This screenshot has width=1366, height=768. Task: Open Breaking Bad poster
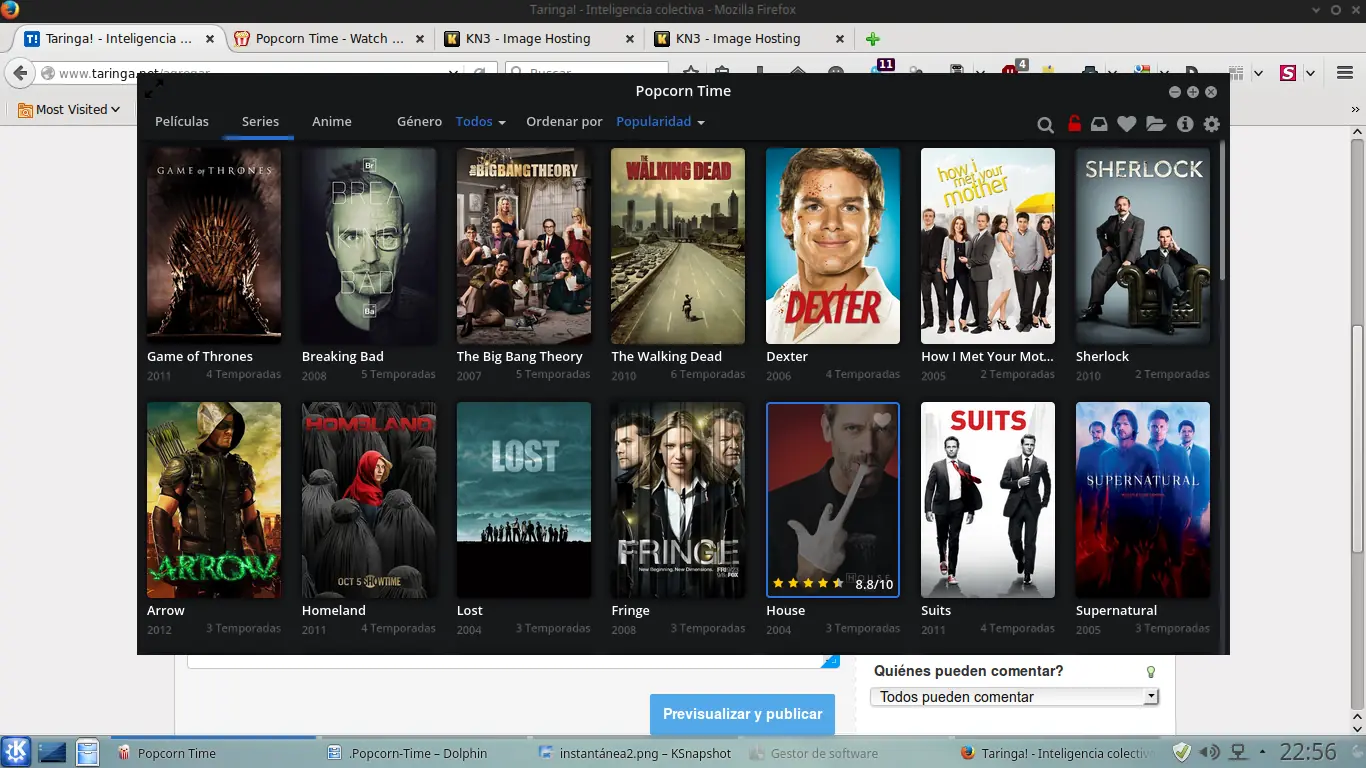click(x=369, y=246)
